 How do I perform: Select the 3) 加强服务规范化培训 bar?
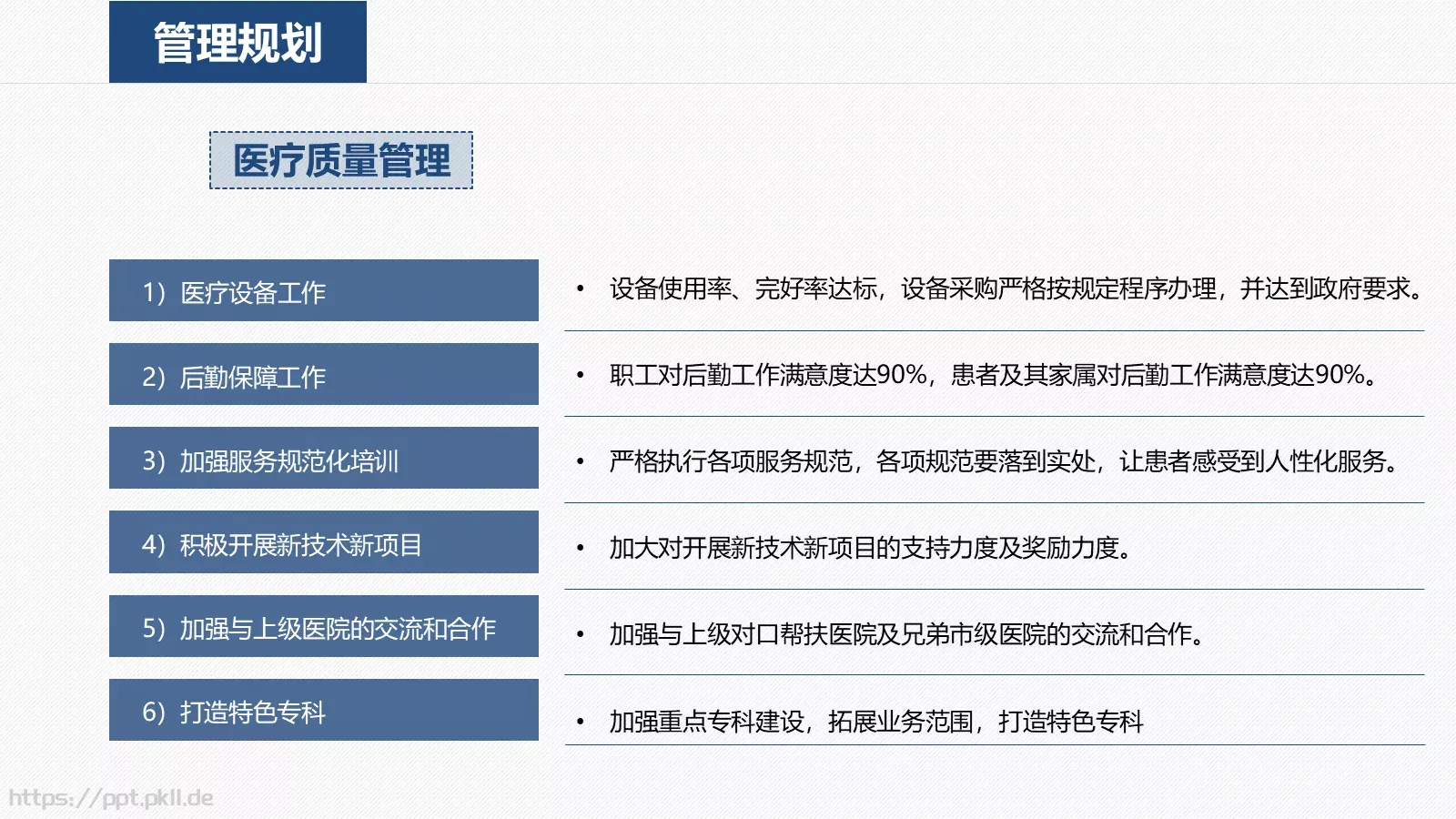click(x=324, y=458)
